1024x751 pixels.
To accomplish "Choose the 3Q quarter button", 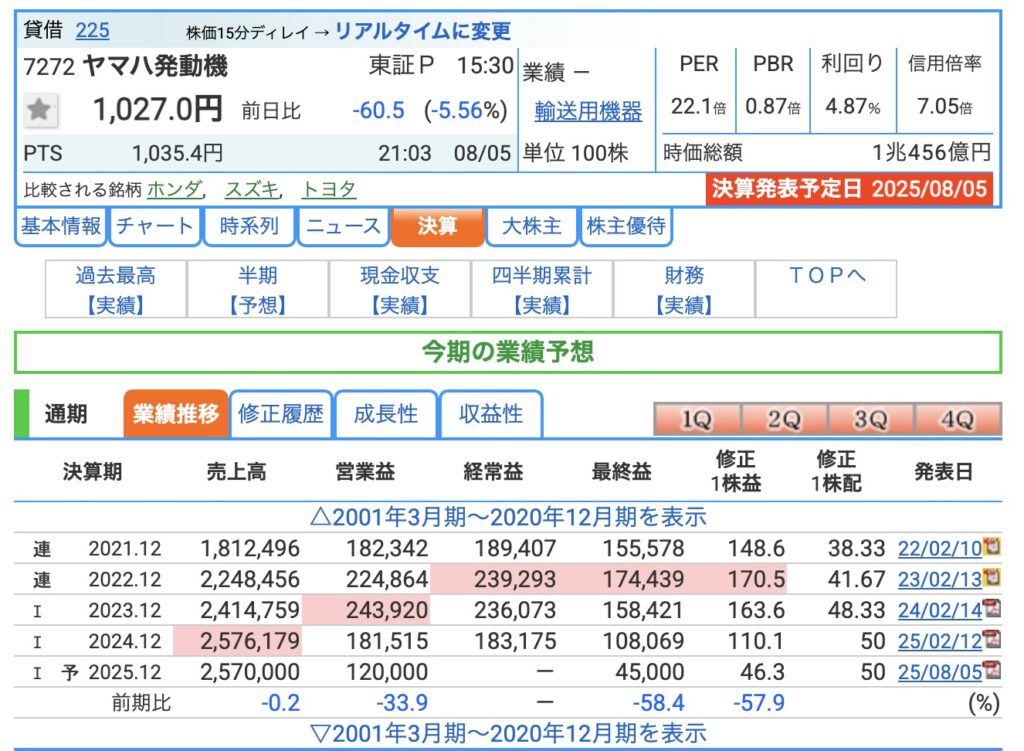I will coord(871,419).
